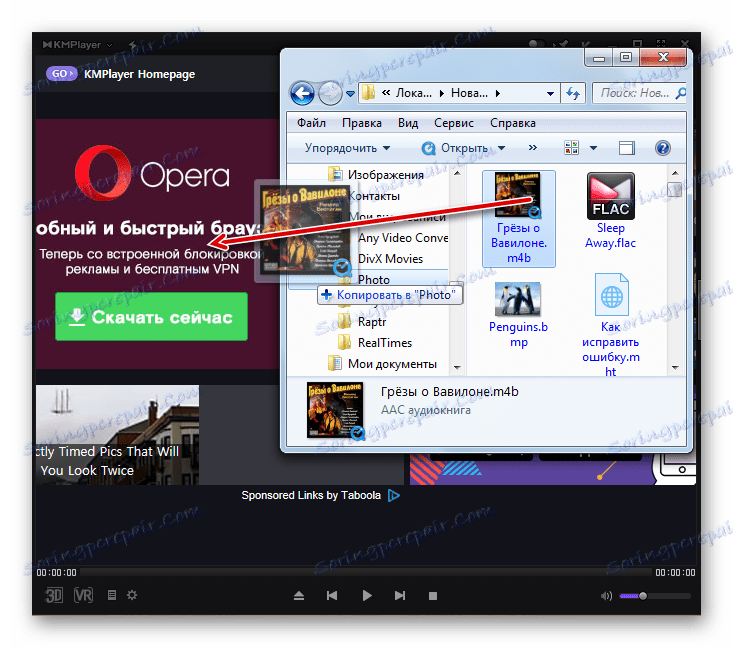The height and width of the screenshot is (648, 733).
Task: Open the recent pages dropdown arrow
Action: click(350, 94)
